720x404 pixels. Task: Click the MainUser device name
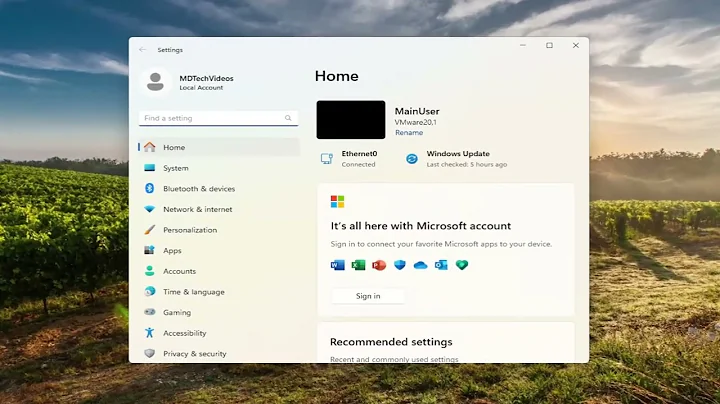[417, 111]
